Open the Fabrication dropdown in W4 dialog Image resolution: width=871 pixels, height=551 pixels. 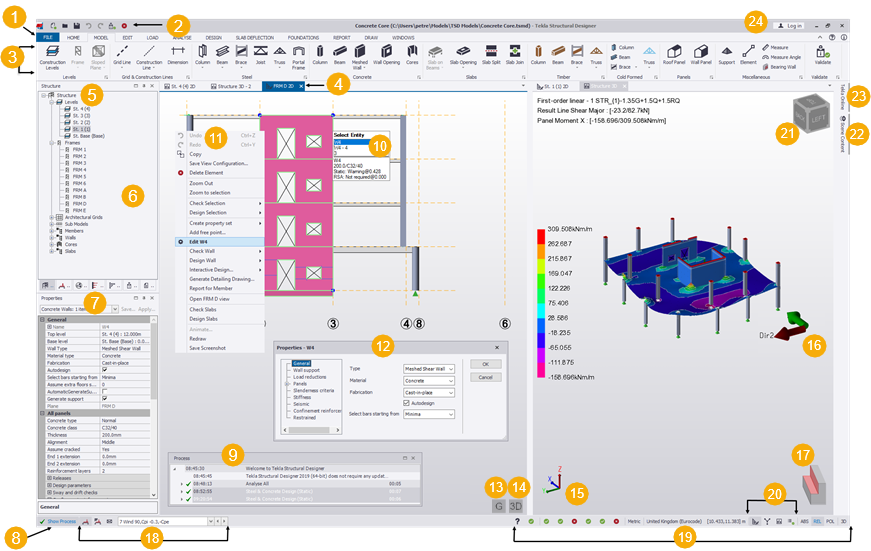pos(429,393)
